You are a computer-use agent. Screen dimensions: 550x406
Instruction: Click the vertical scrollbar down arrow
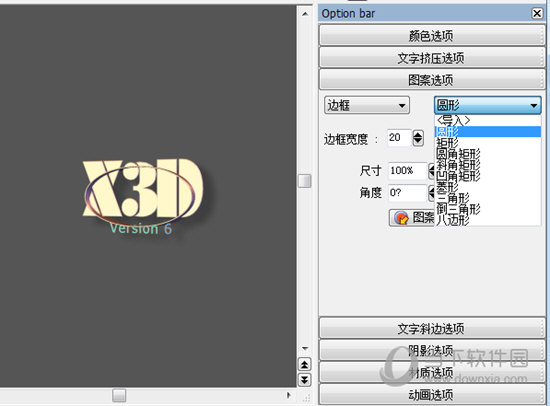pyautogui.click(x=305, y=348)
